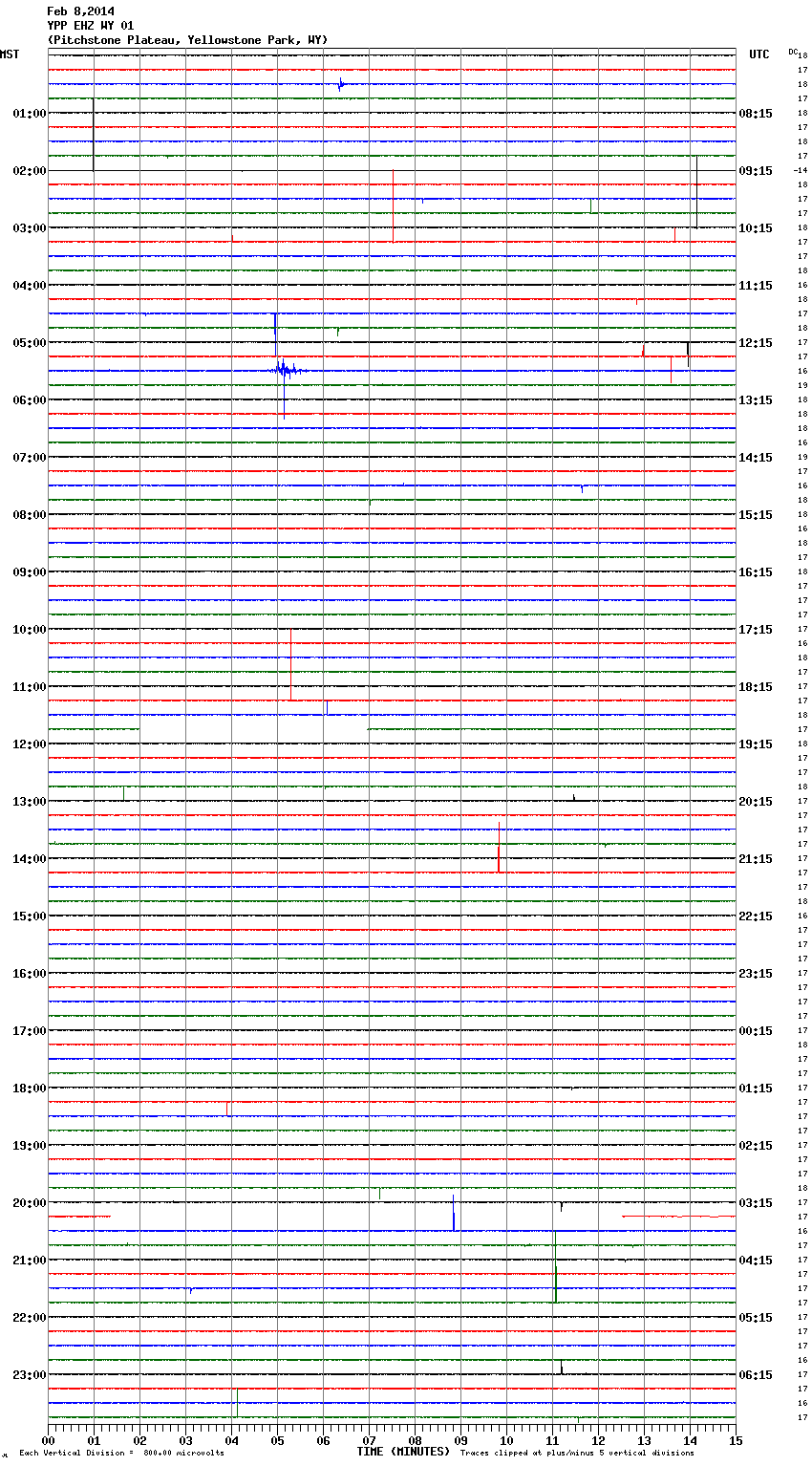The height and width of the screenshot is (1466, 812).
Task: Click the 12:15 UTC time label
Action: click(756, 343)
